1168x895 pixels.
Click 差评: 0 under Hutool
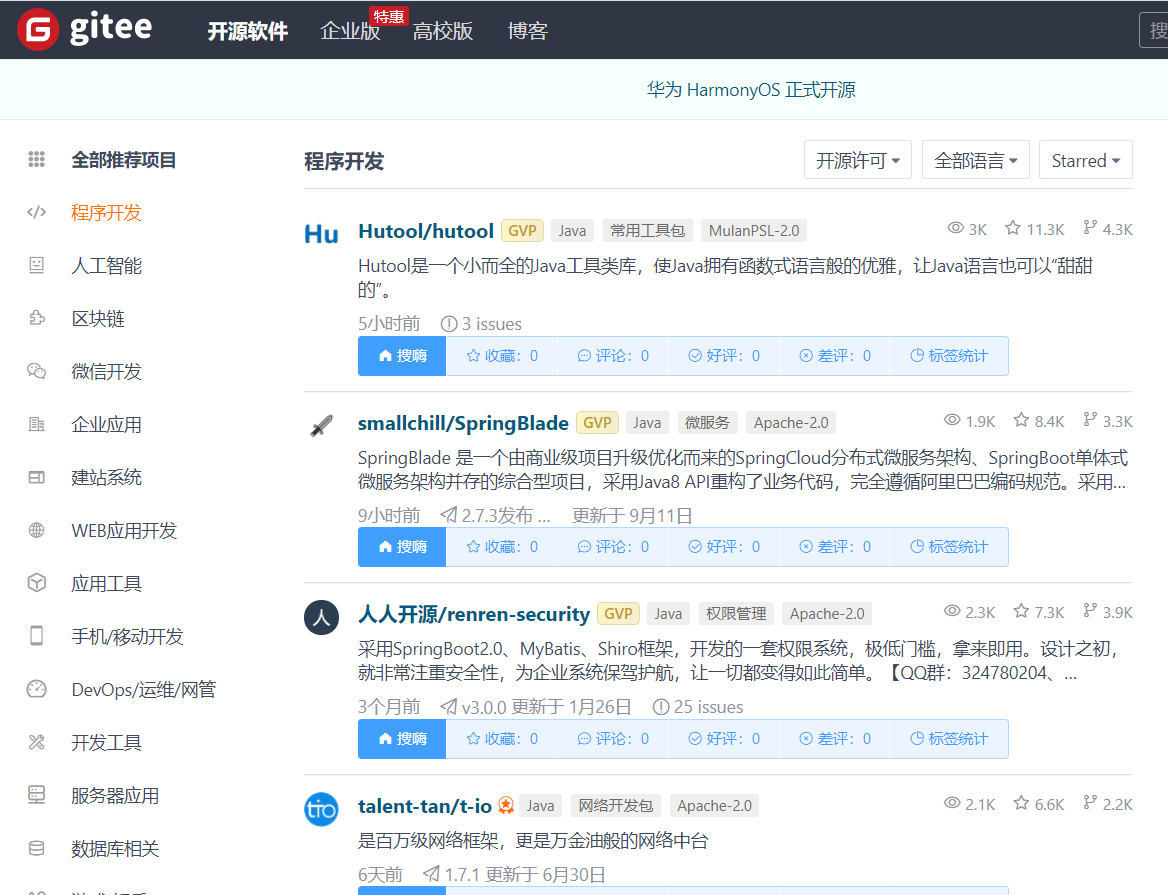pyautogui.click(x=834, y=356)
